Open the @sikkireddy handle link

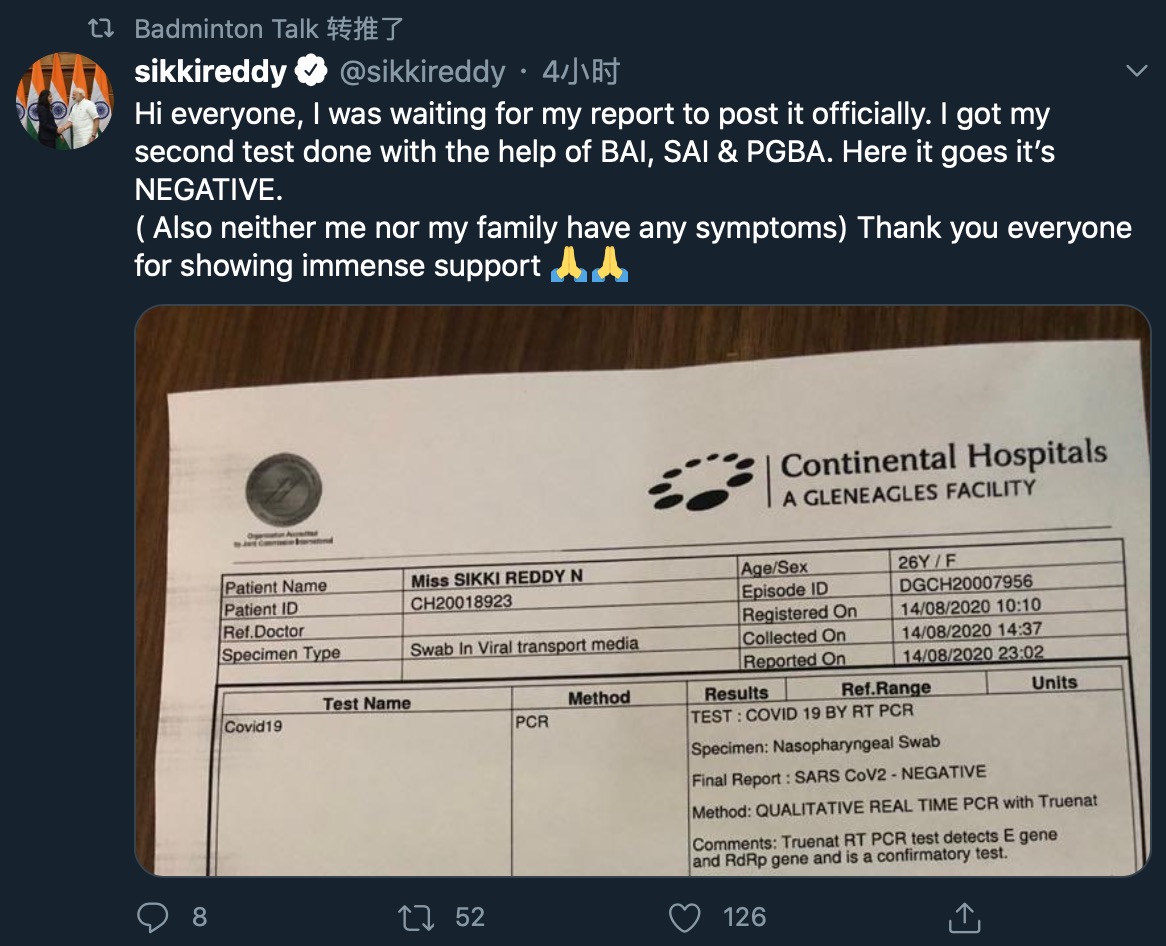(423, 72)
